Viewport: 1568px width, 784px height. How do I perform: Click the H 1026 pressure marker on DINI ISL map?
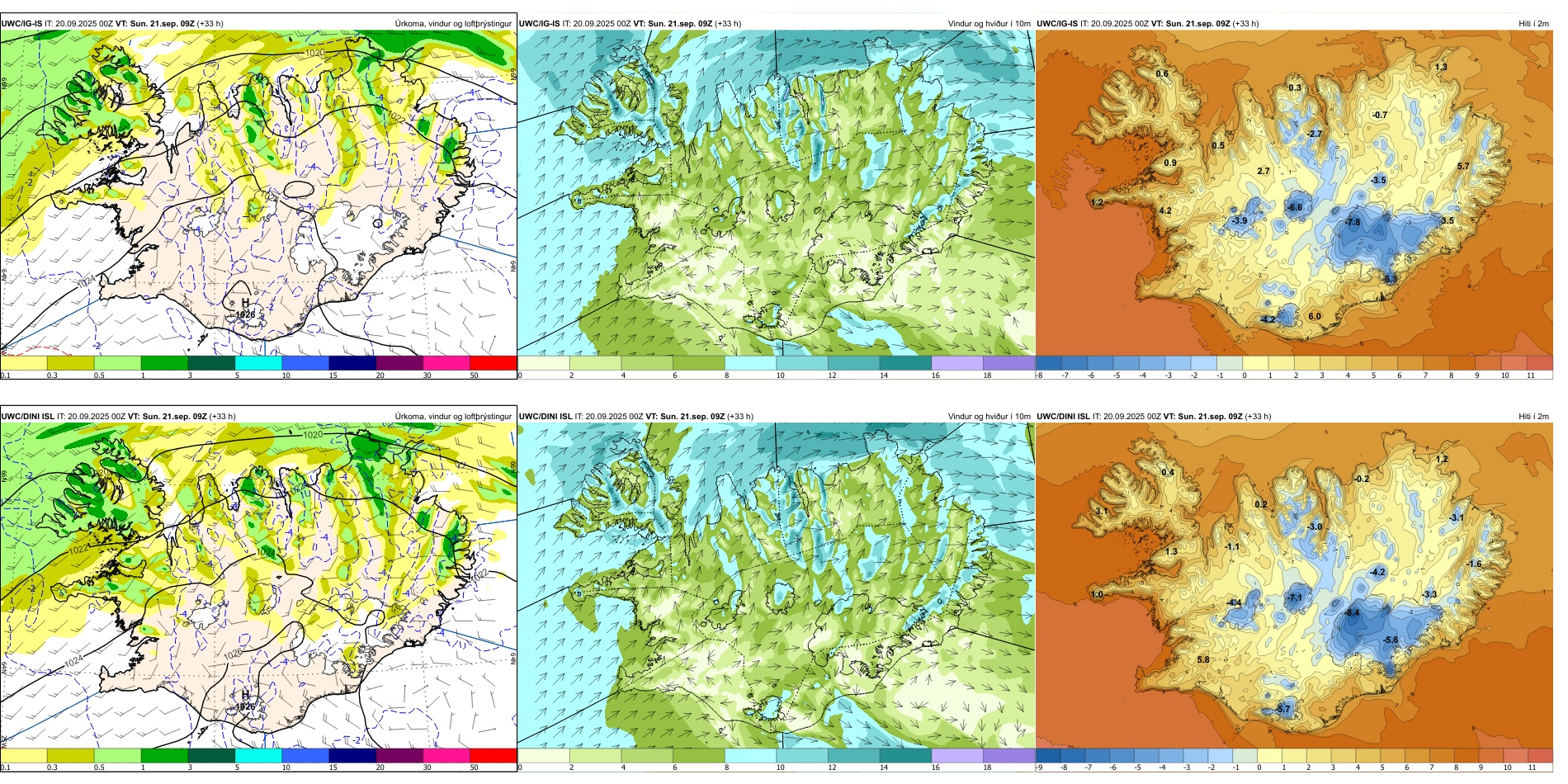coord(245,701)
